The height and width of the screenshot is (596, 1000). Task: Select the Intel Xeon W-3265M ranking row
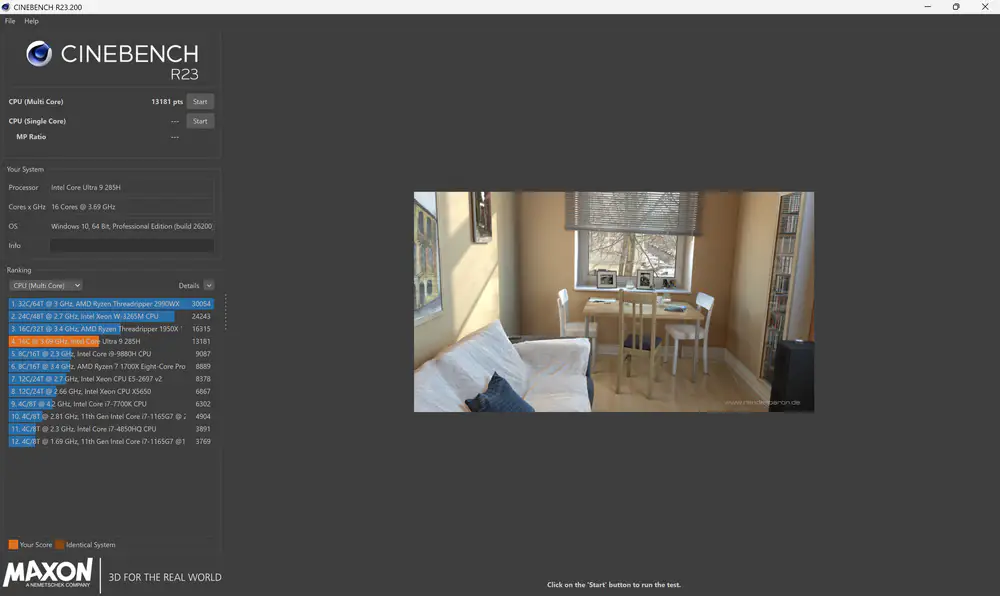110,316
